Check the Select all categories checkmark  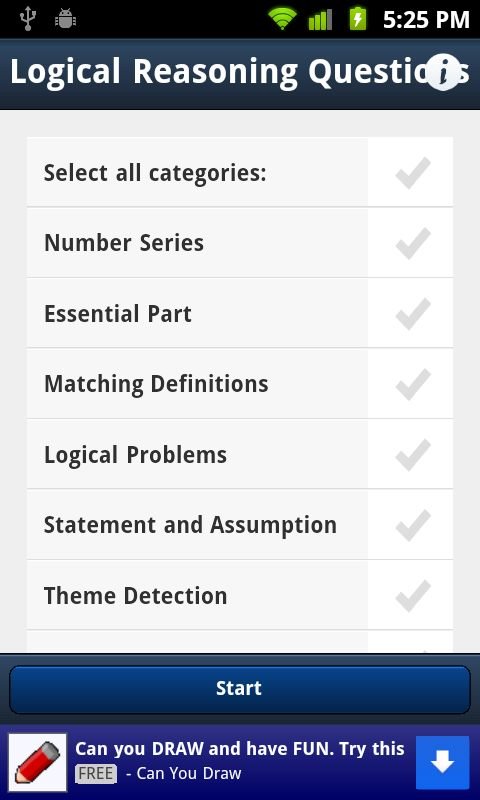pyautogui.click(x=413, y=172)
